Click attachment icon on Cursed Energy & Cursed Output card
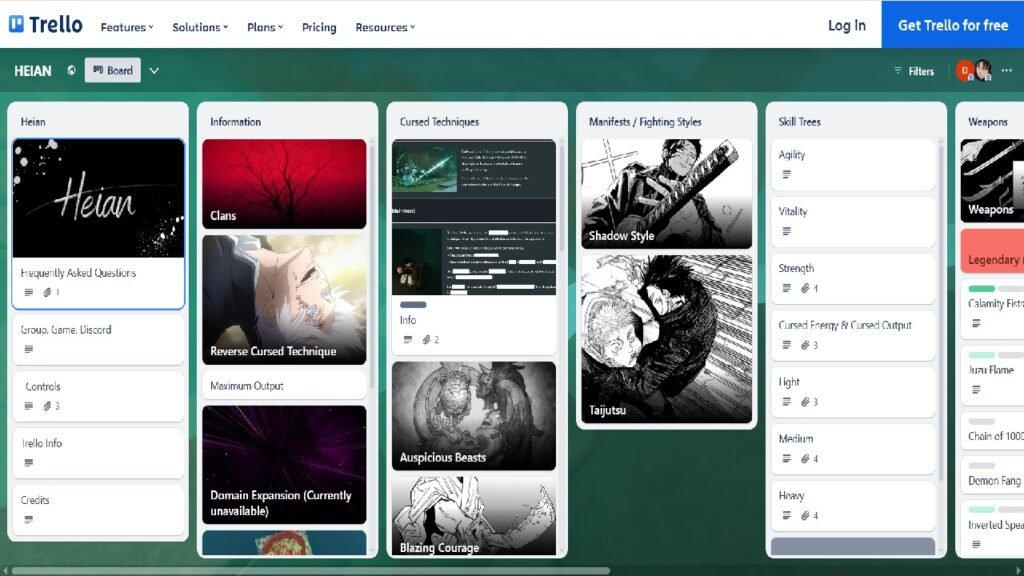The height and width of the screenshot is (576, 1024). [805, 345]
